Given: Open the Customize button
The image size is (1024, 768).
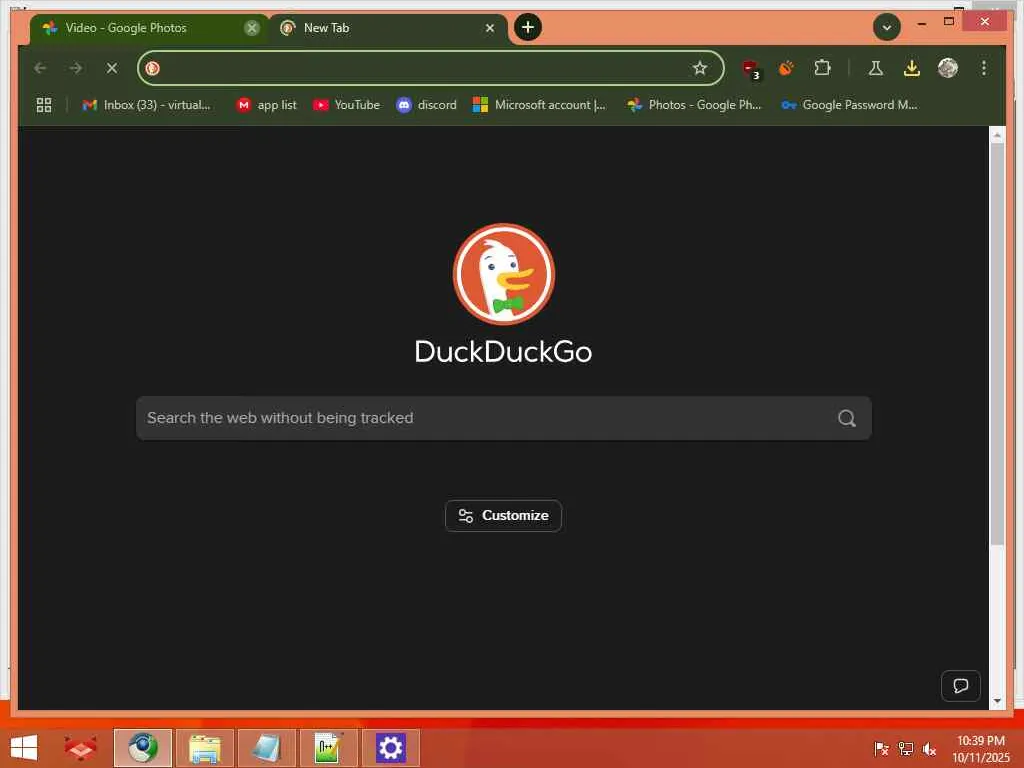Looking at the screenshot, I should (x=504, y=516).
